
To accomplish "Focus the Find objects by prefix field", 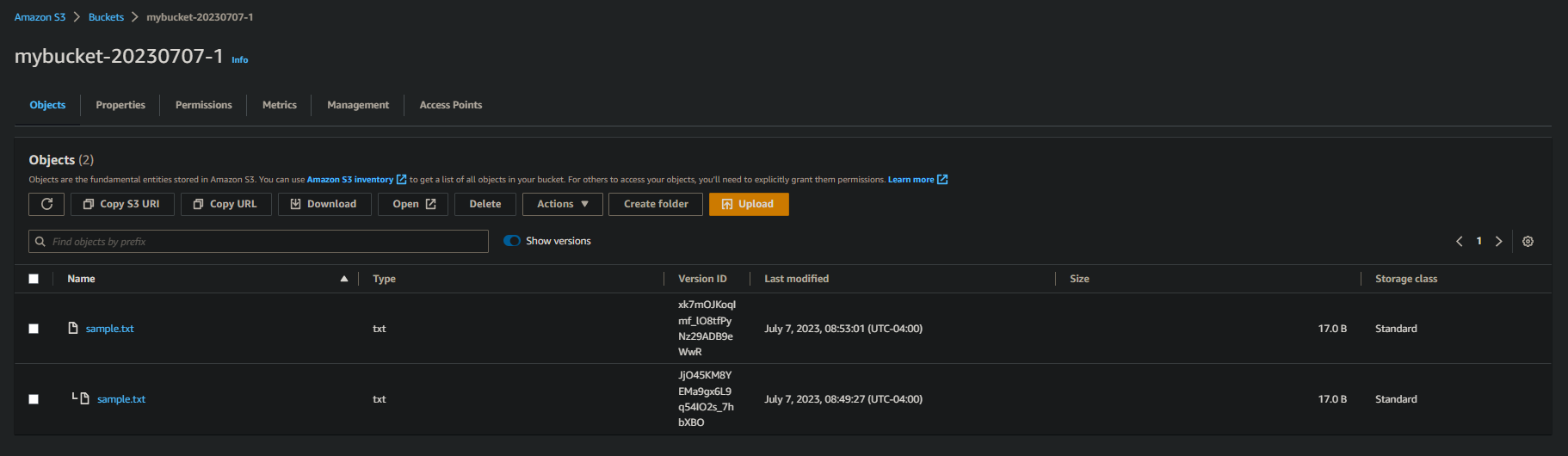I will pyautogui.click(x=258, y=242).
